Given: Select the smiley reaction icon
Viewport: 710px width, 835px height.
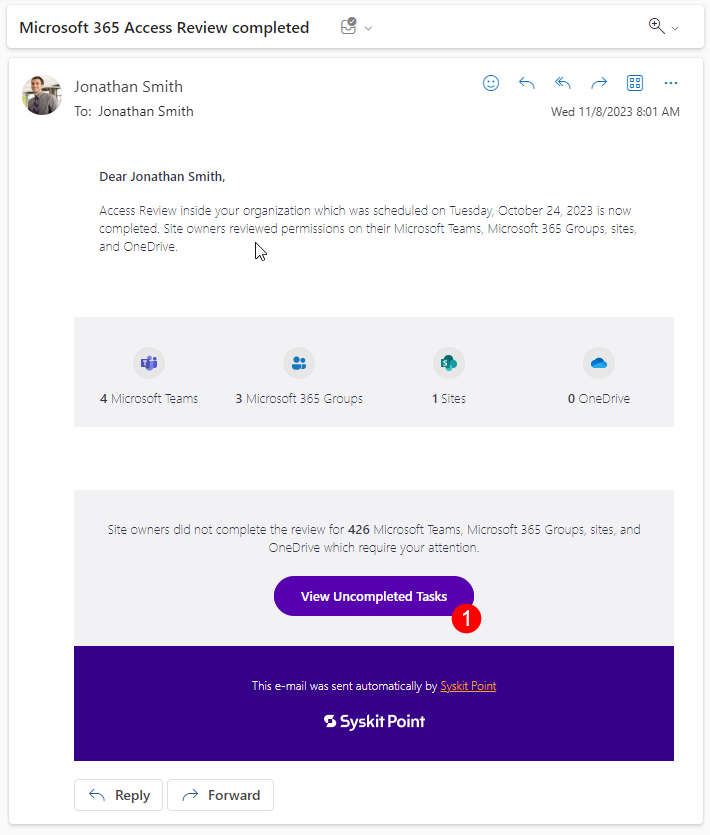Looking at the screenshot, I should tap(491, 83).
